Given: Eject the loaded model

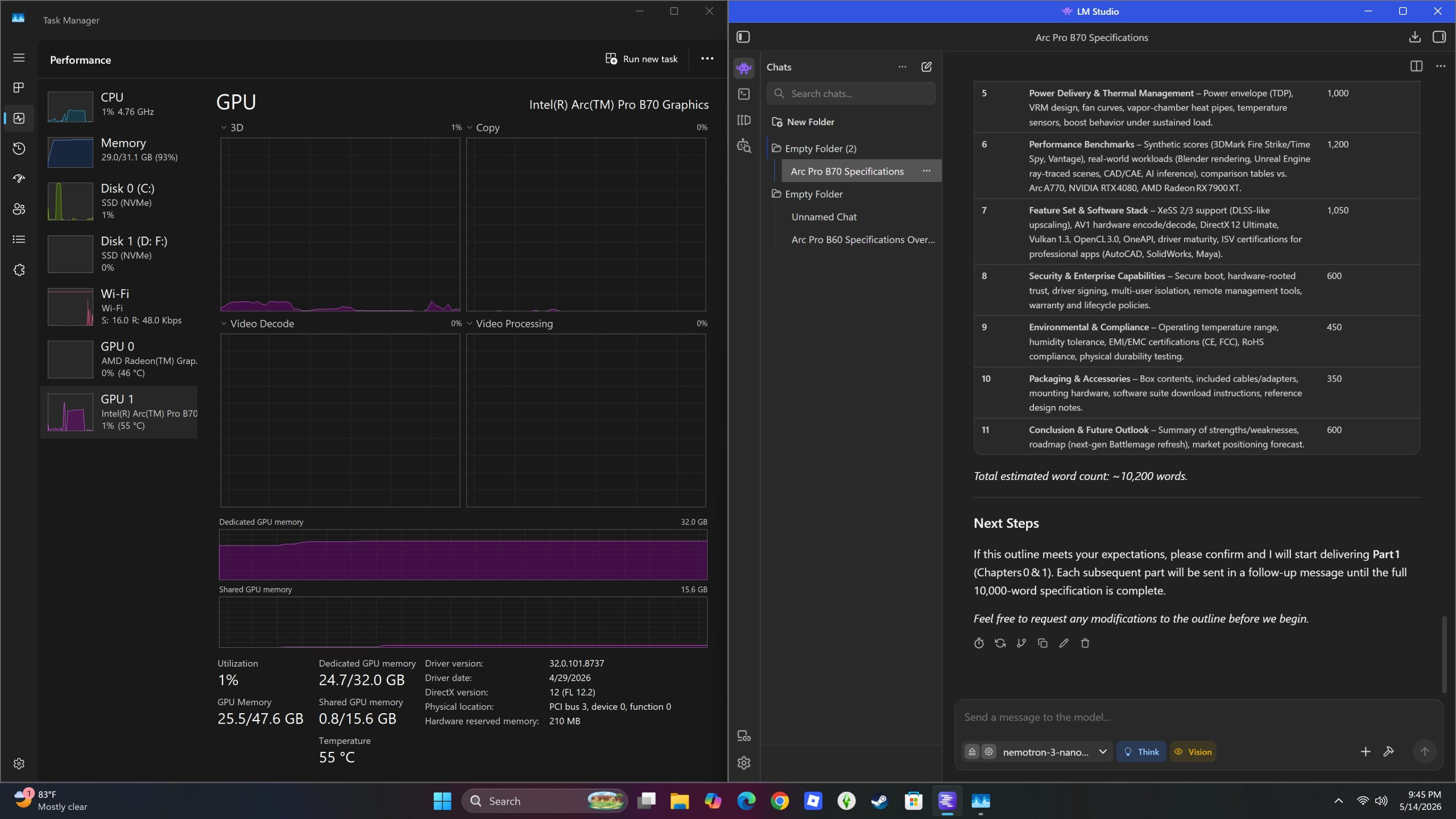Looking at the screenshot, I should [x=972, y=752].
